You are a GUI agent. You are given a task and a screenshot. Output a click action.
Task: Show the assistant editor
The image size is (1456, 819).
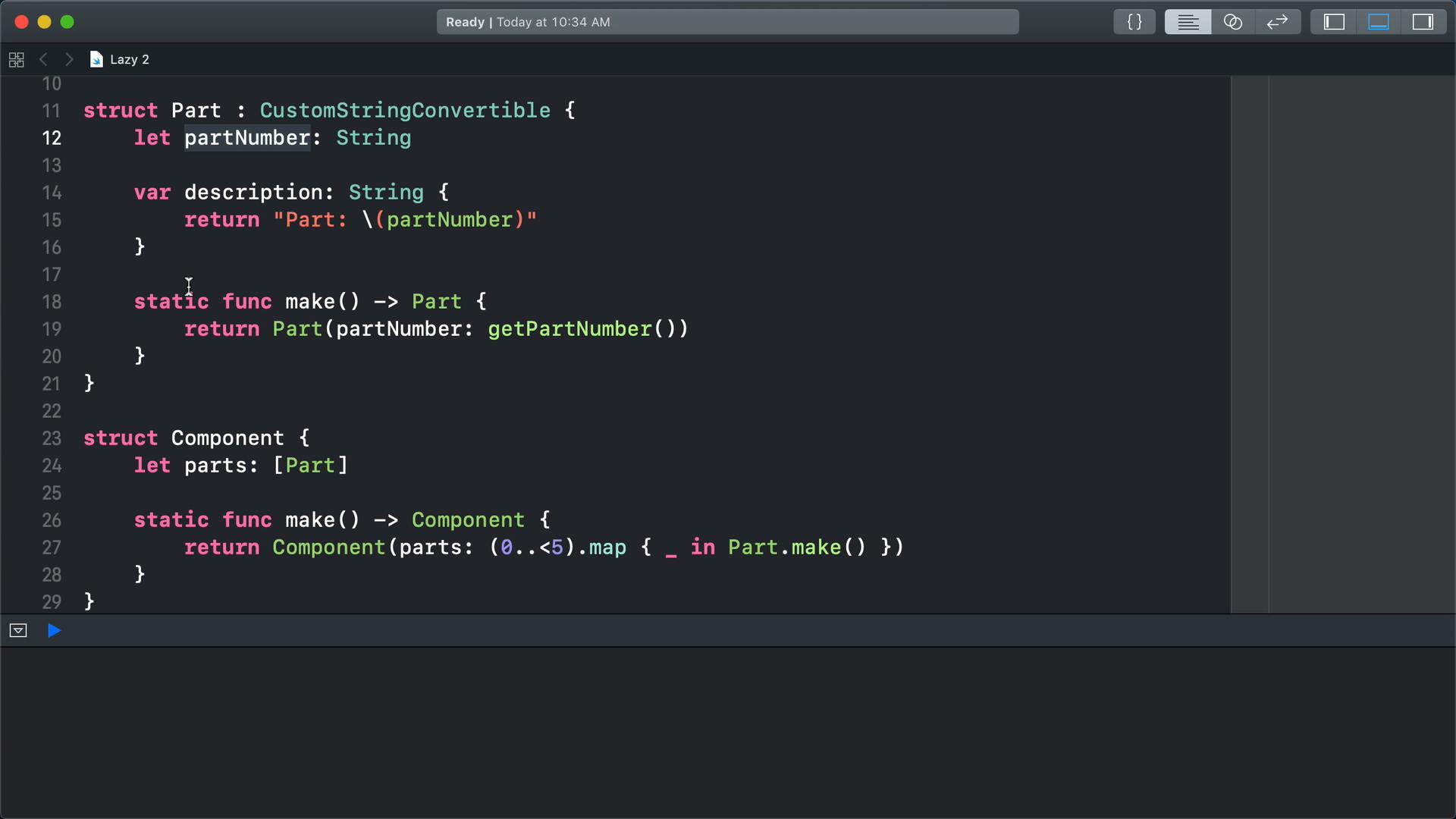pyautogui.click(x=1233, y=22)
